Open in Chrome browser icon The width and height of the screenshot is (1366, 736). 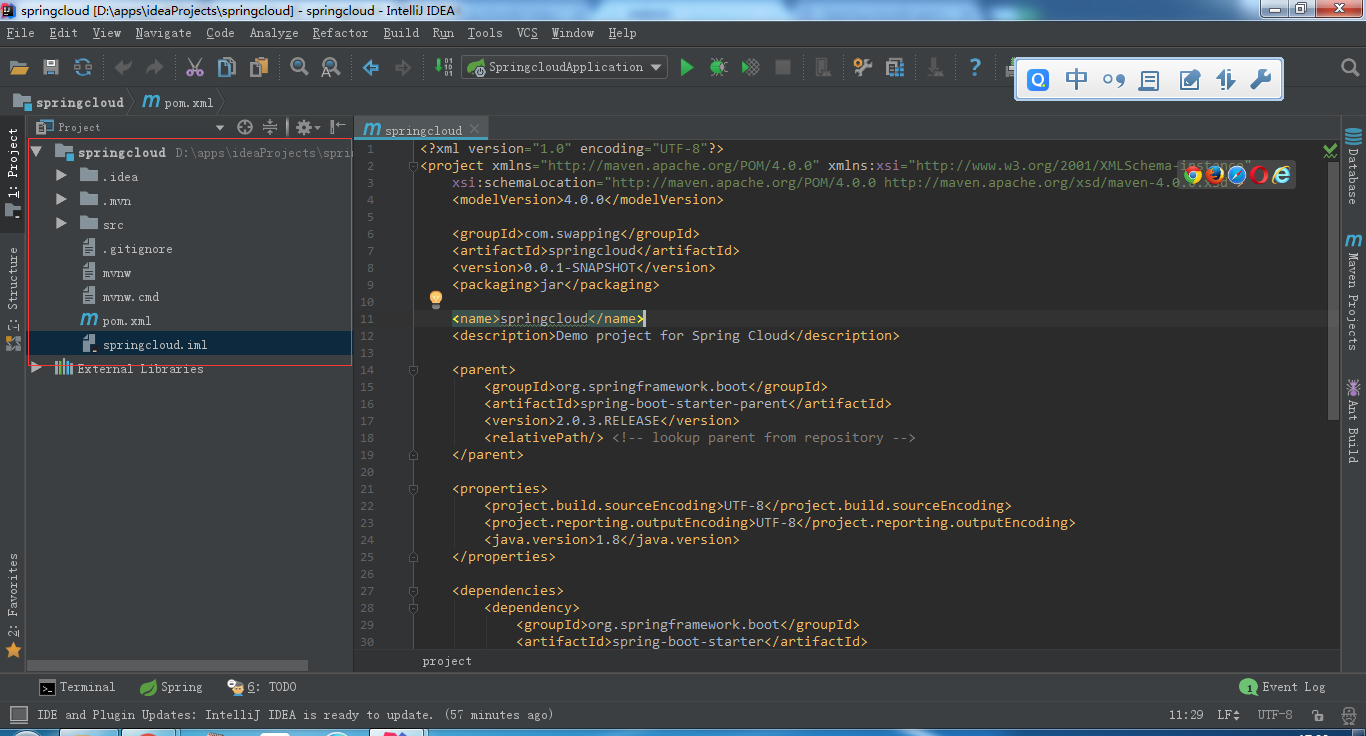point(1192,175)
